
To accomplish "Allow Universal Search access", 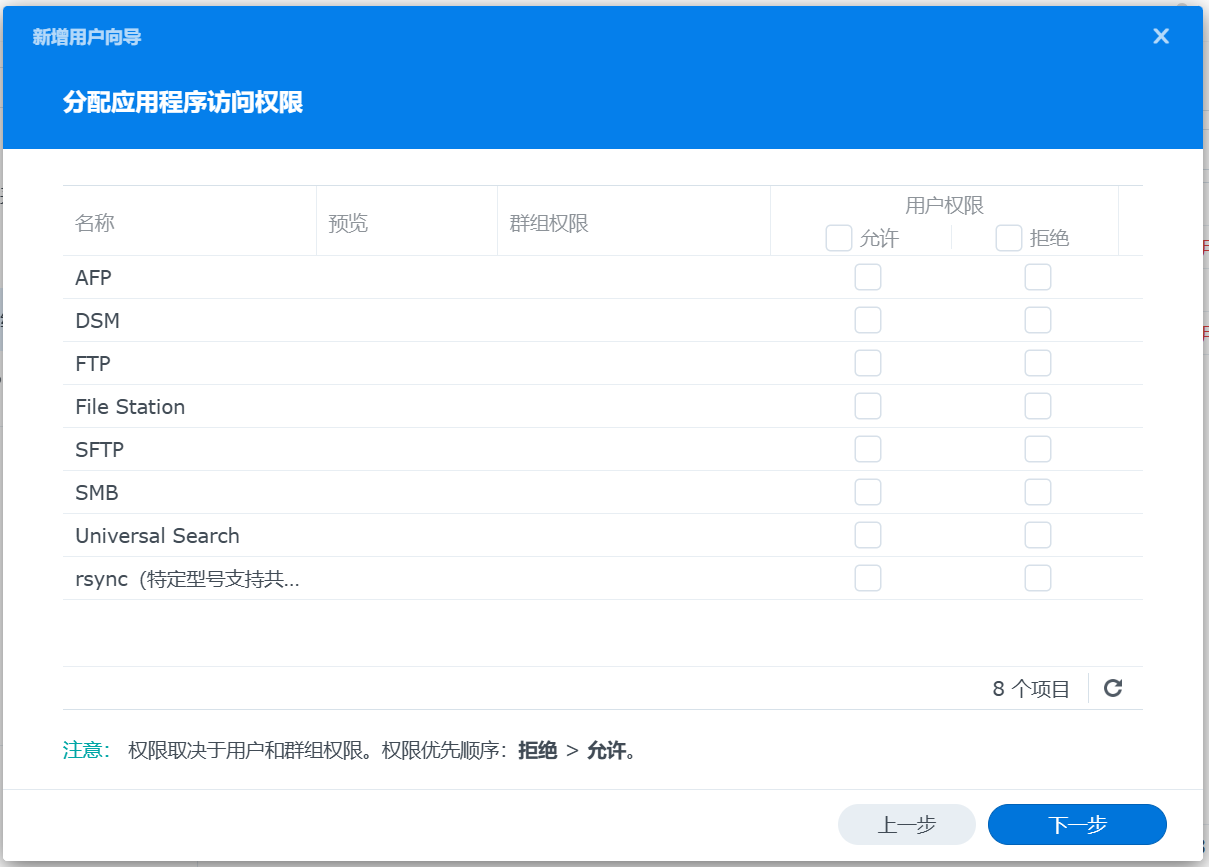I will coord(868,535).
